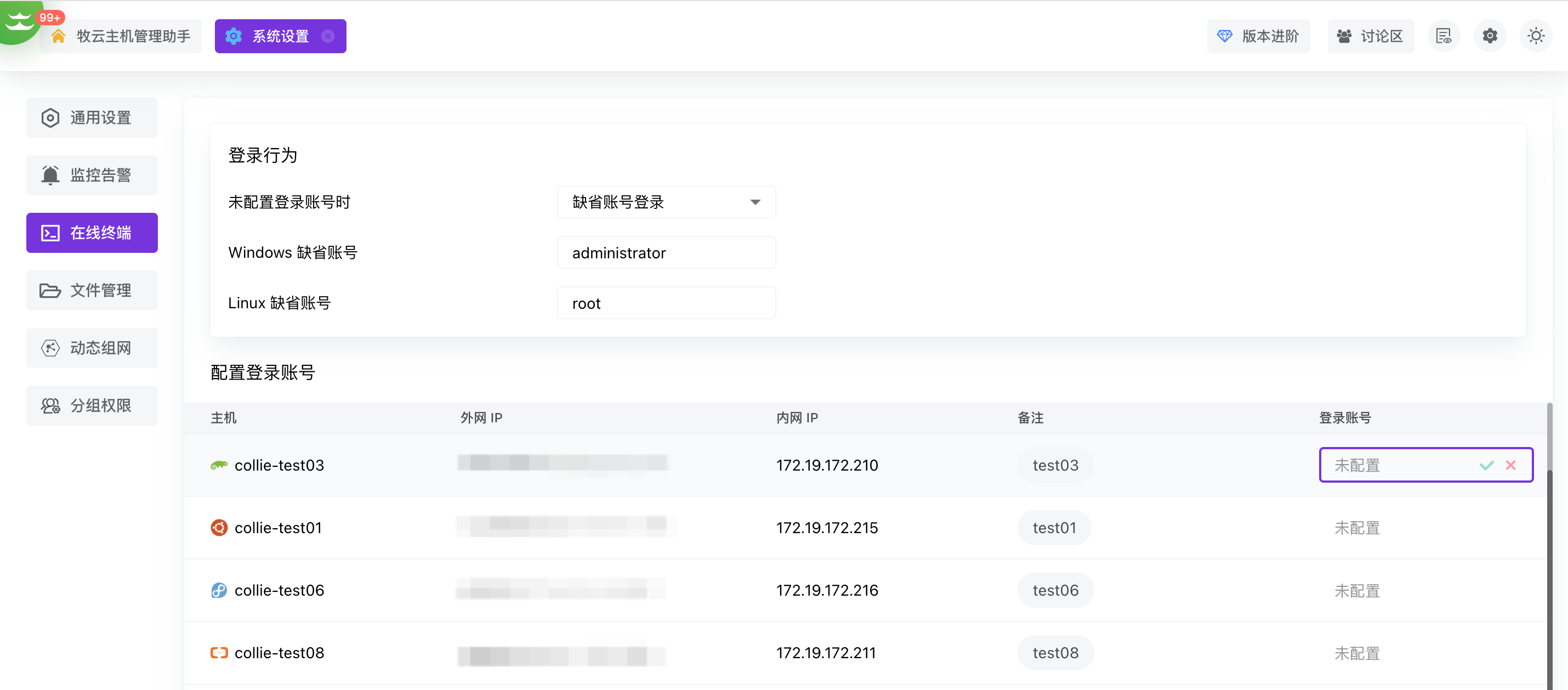Click the Fedora icon beside collie-test06
Viewport: 1568px width, 690px height.
click(x=219, y=590)
